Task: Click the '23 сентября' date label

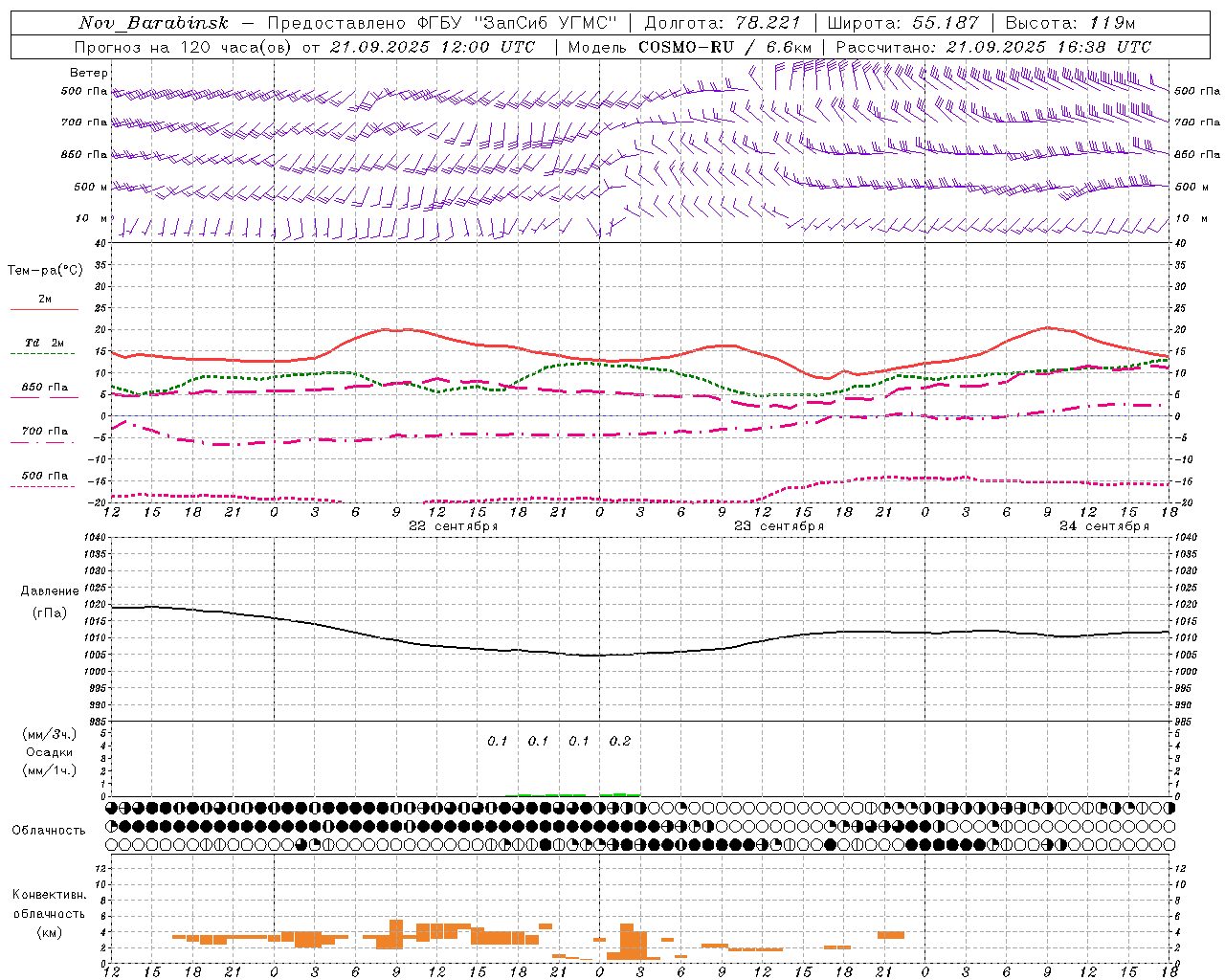Action: click(x=778, y=526)
